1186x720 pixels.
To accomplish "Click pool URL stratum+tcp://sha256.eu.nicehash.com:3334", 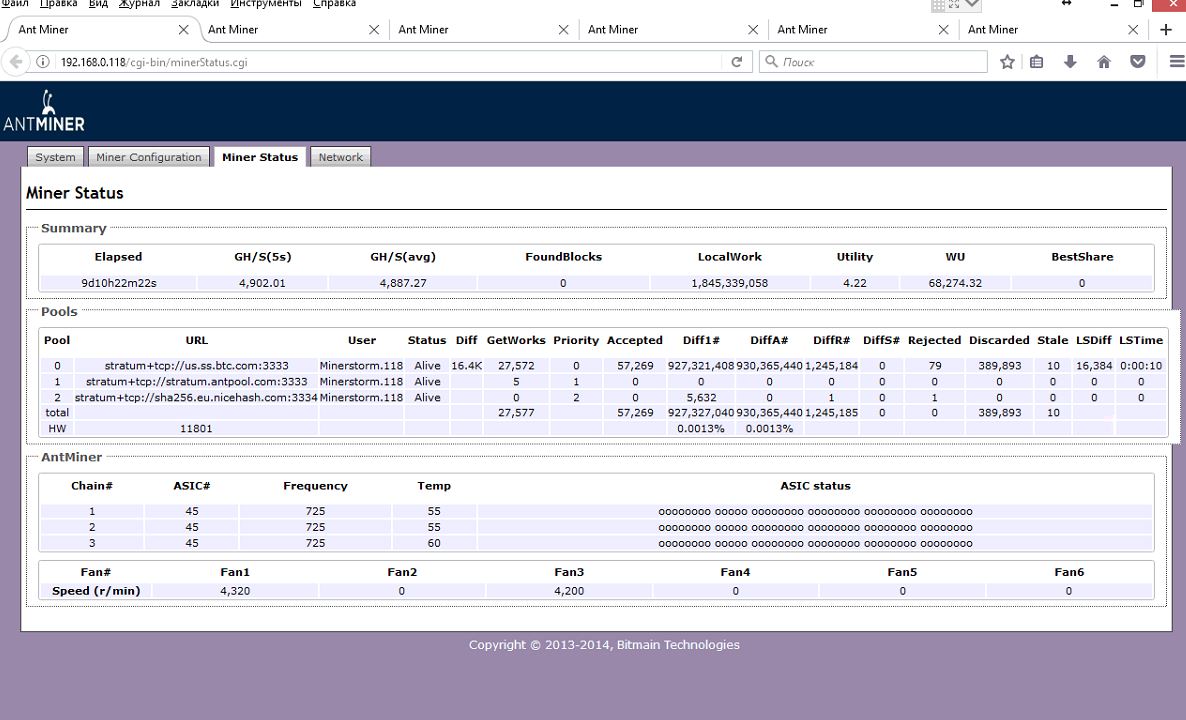I will [x=196, y=397].
